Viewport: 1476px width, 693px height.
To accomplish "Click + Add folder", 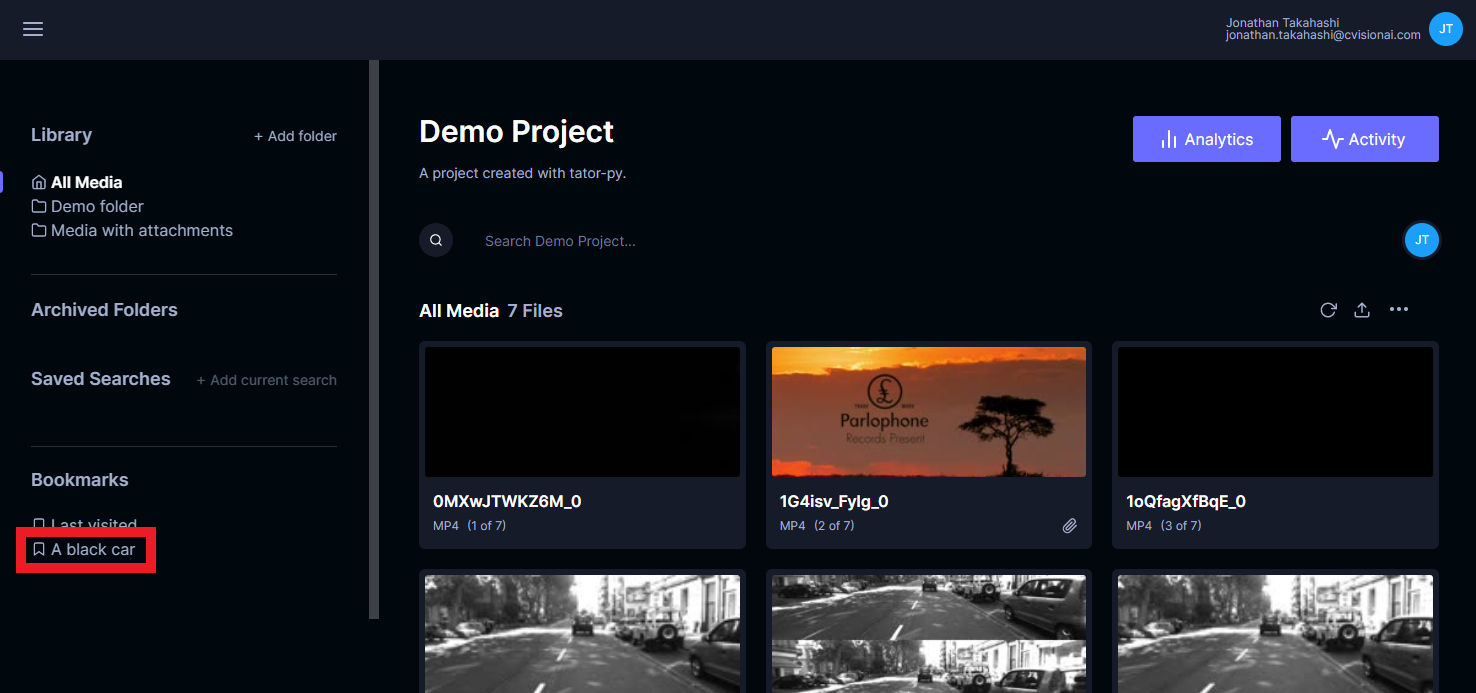I will [x=295, y=136].
